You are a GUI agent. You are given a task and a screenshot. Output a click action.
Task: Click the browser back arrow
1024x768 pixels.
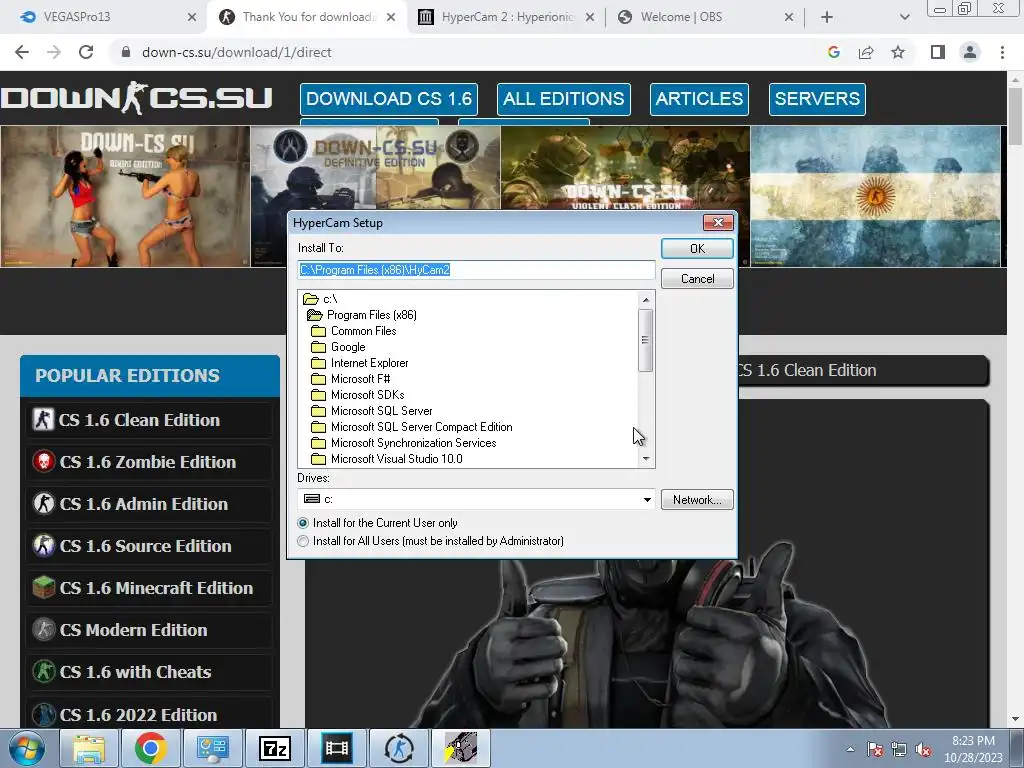coord(22,52)
